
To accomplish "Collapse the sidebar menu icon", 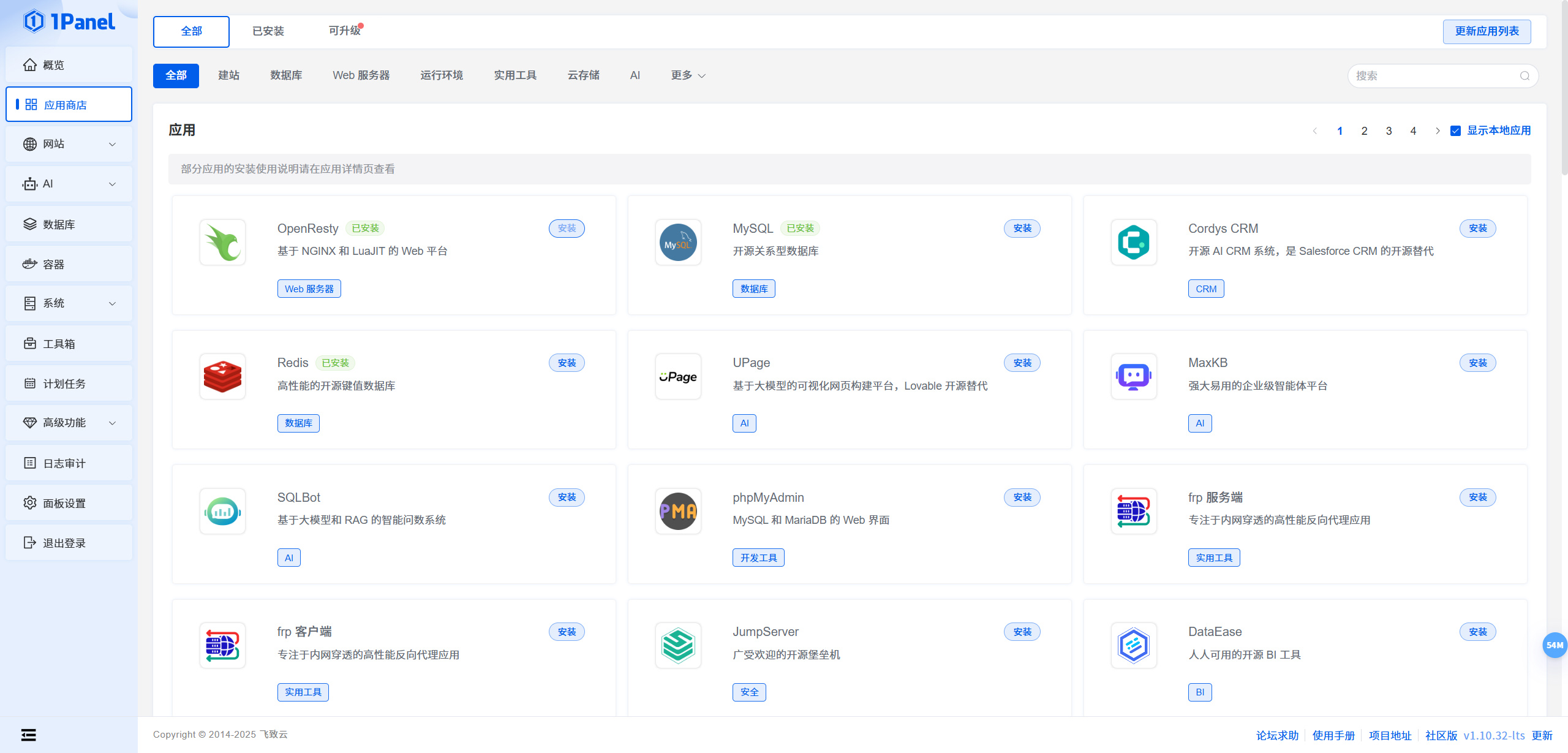I will pos(29,735).
